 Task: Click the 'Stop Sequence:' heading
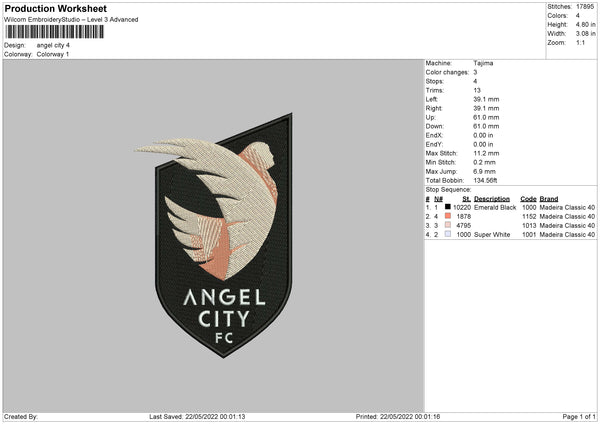[x=448, y=190]
